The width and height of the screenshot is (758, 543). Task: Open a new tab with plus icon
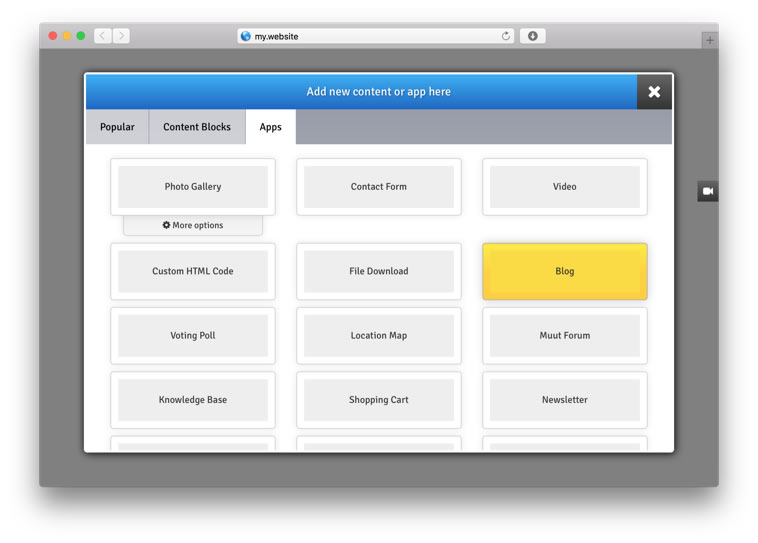[710, 40]
